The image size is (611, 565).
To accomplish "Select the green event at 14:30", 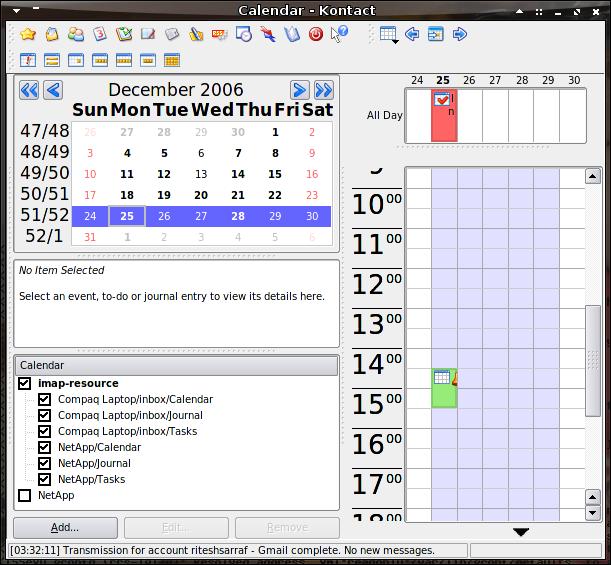I will [444, 388].
